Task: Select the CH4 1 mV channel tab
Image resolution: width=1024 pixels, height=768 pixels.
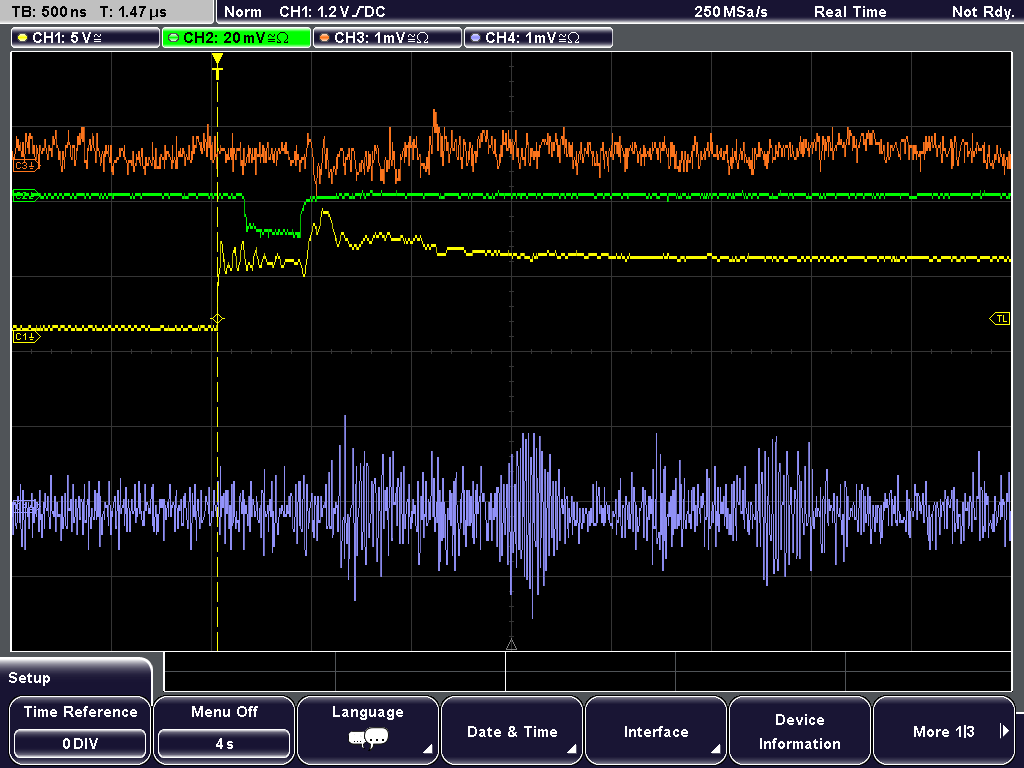Action: point(538,38)
